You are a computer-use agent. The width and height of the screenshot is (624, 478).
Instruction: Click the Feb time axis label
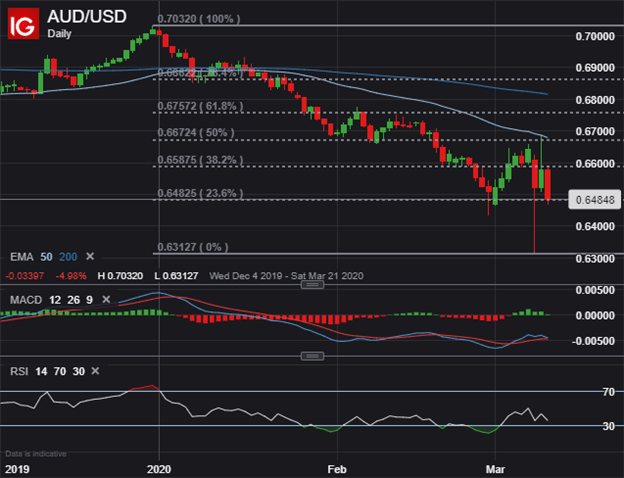tap(337, 469)
